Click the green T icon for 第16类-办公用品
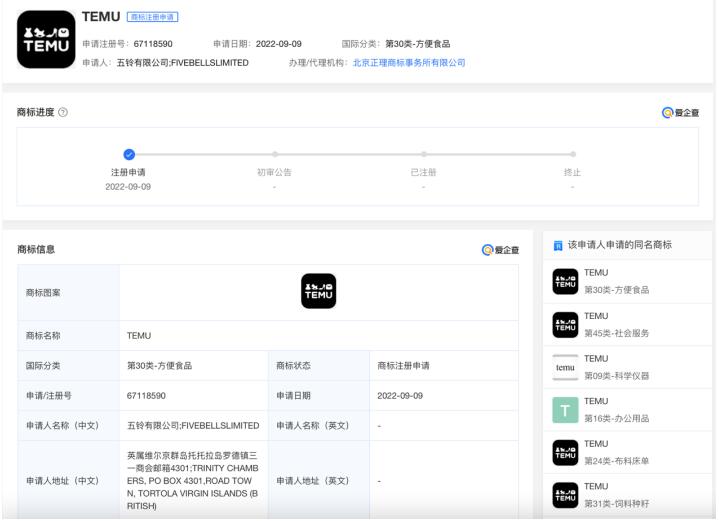 coord(566,410)
